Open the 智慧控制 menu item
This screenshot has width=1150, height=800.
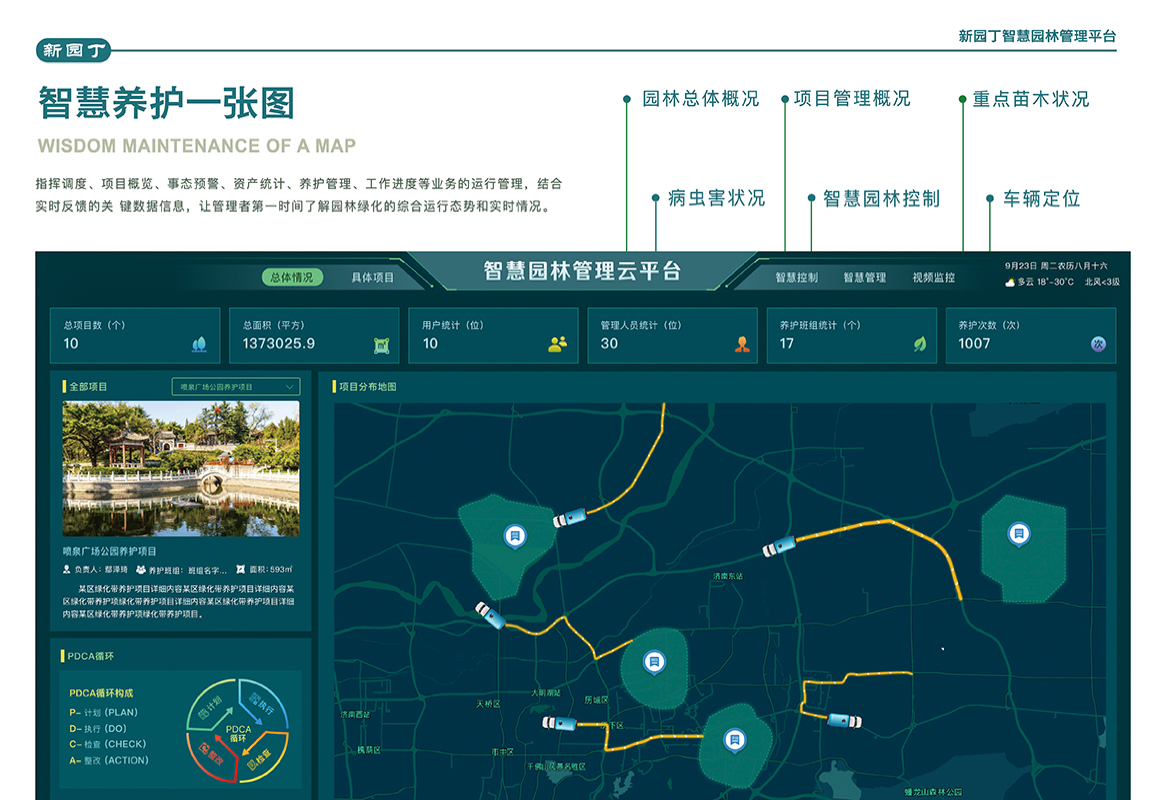(x=796, y=277)
